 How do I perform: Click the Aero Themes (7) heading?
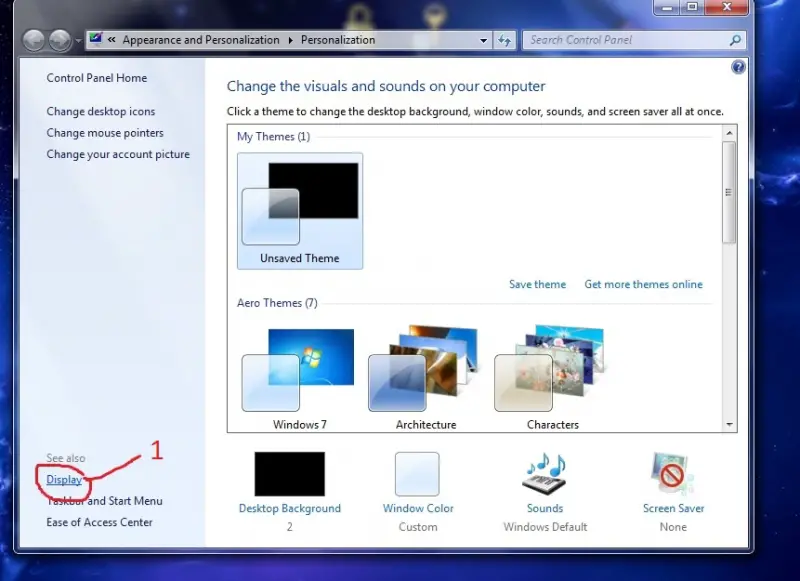coord(277,303)
